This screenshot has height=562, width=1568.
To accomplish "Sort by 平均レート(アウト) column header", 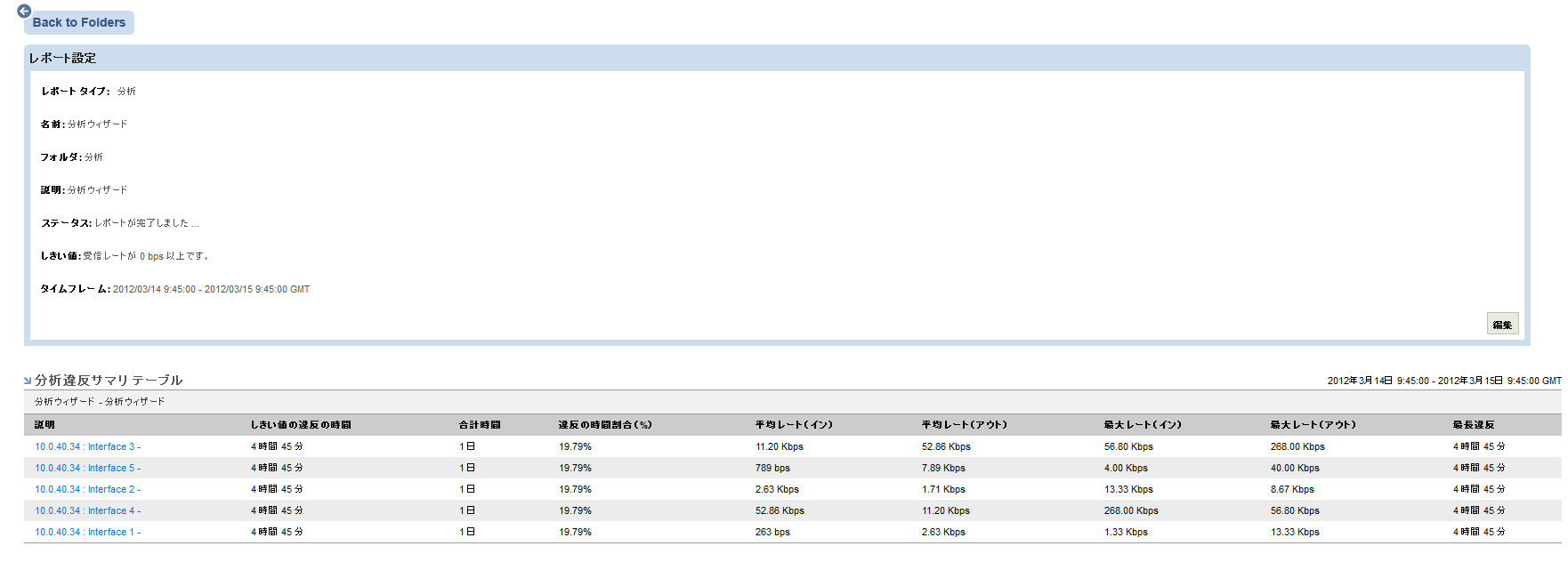I will [965, 425].
